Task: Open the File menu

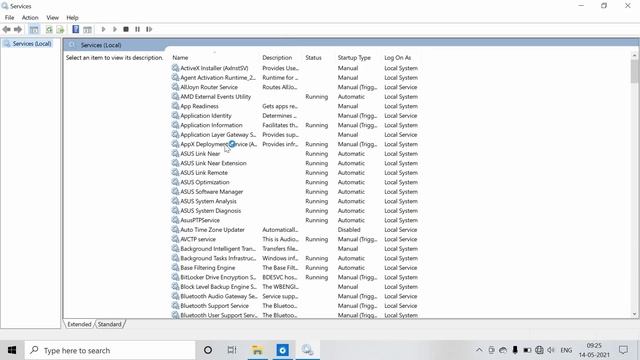Action: (x=9, y=18)
